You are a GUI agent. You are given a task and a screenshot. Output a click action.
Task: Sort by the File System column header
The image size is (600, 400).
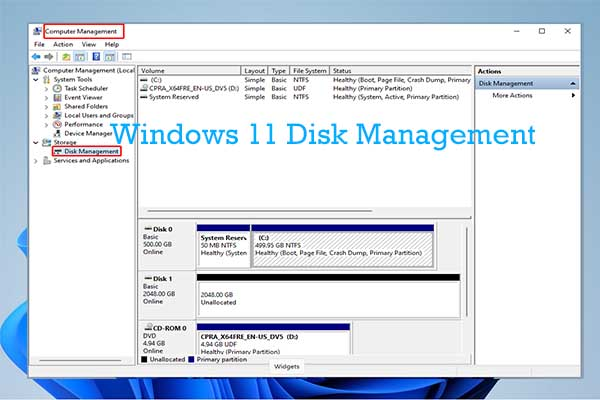311,71
